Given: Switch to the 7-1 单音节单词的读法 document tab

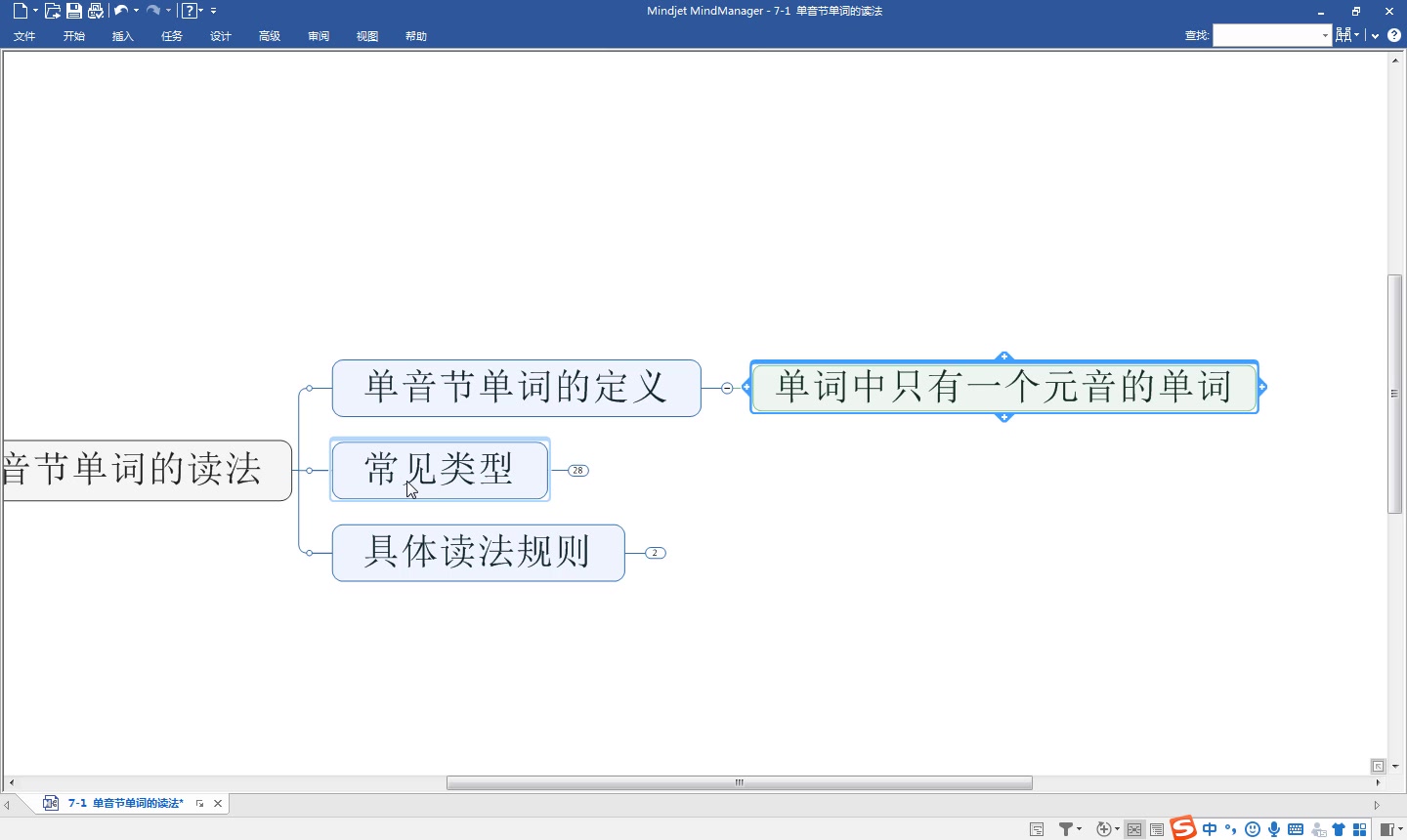Looking at the screenshot, I should click(x=125, y=803).
